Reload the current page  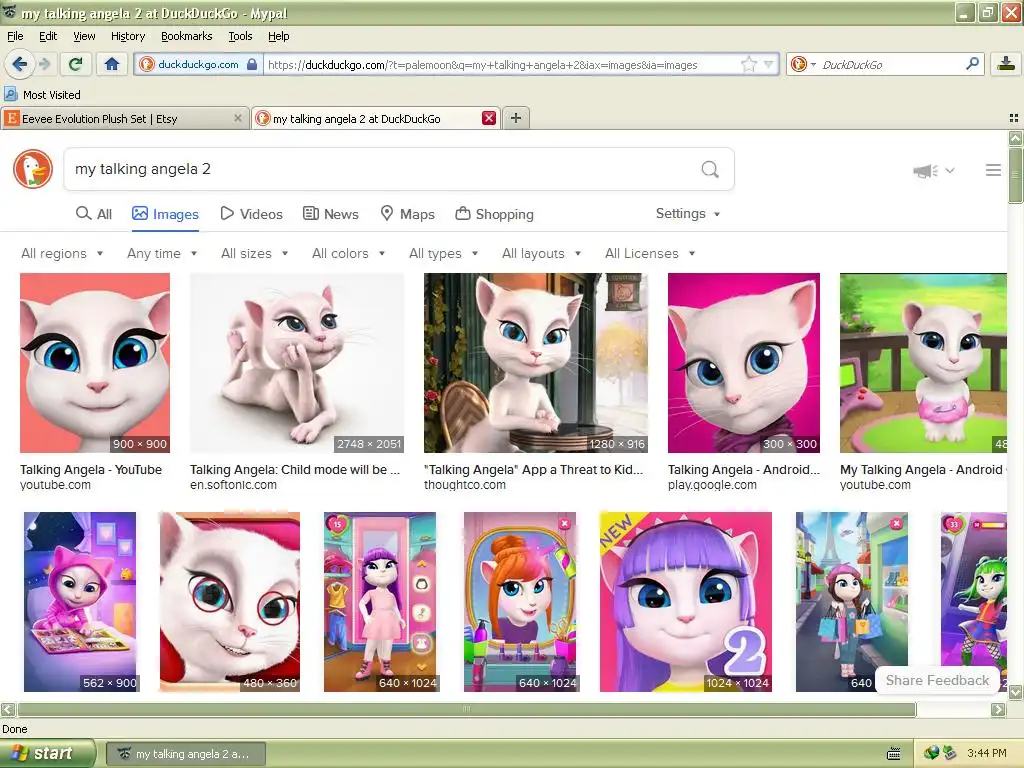tap(75, 64)
